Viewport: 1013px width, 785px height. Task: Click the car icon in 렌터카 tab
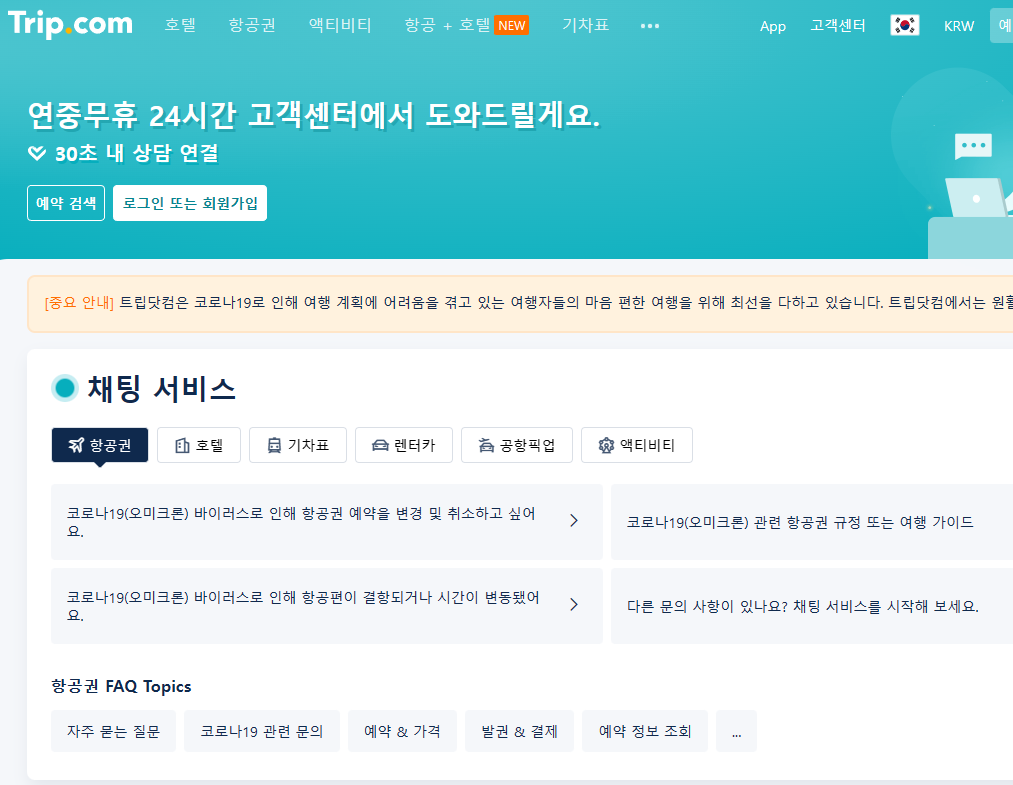click(380, 445)
